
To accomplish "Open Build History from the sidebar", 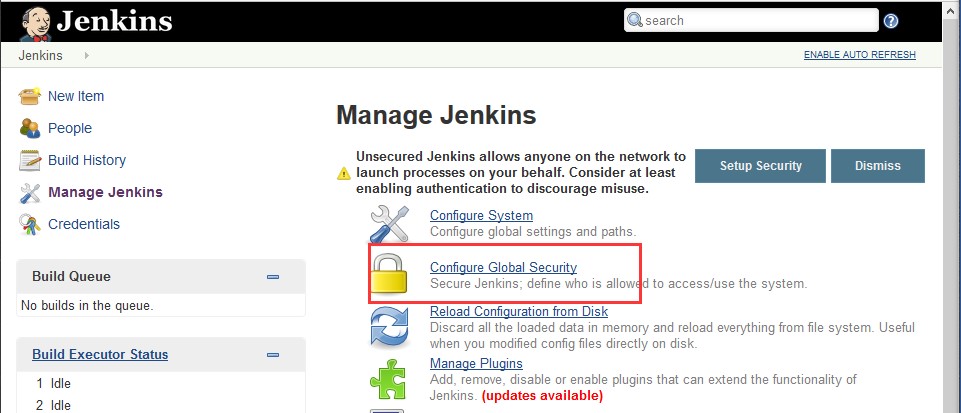I will click(x=87, y=161).
